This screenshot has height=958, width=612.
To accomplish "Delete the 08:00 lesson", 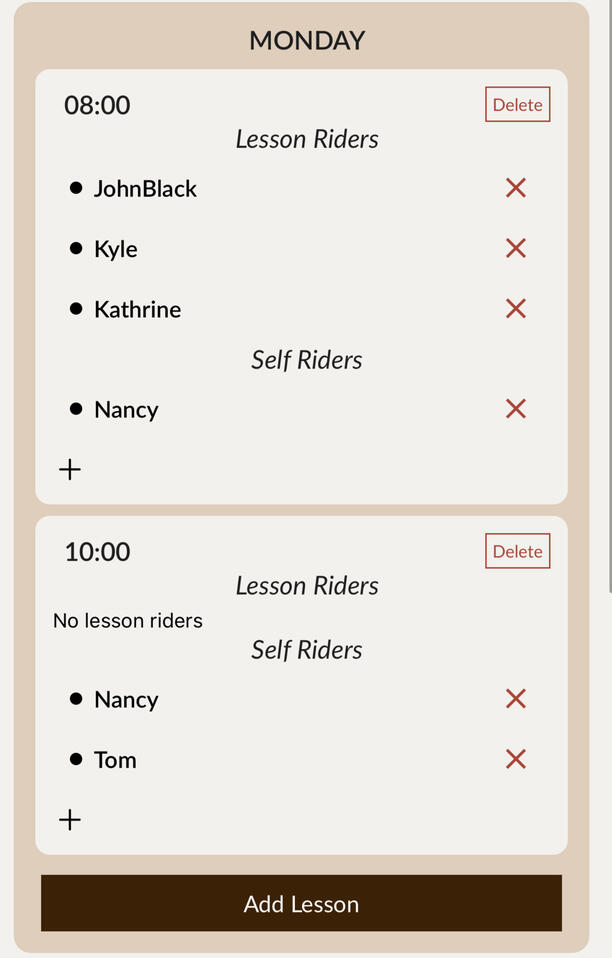I will (517, 104).
